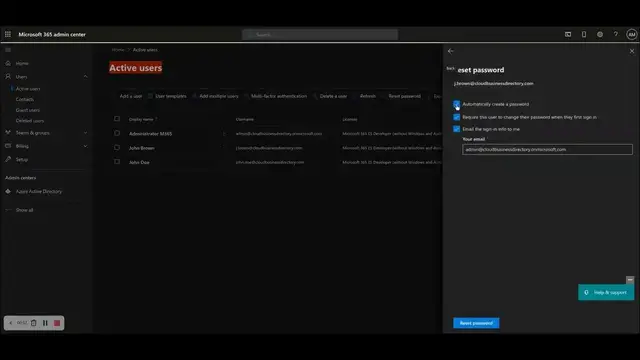Click the Home breadcrumb link
Image resolution: width=640 pixels, height=360 pixels.
click(118, 50)
